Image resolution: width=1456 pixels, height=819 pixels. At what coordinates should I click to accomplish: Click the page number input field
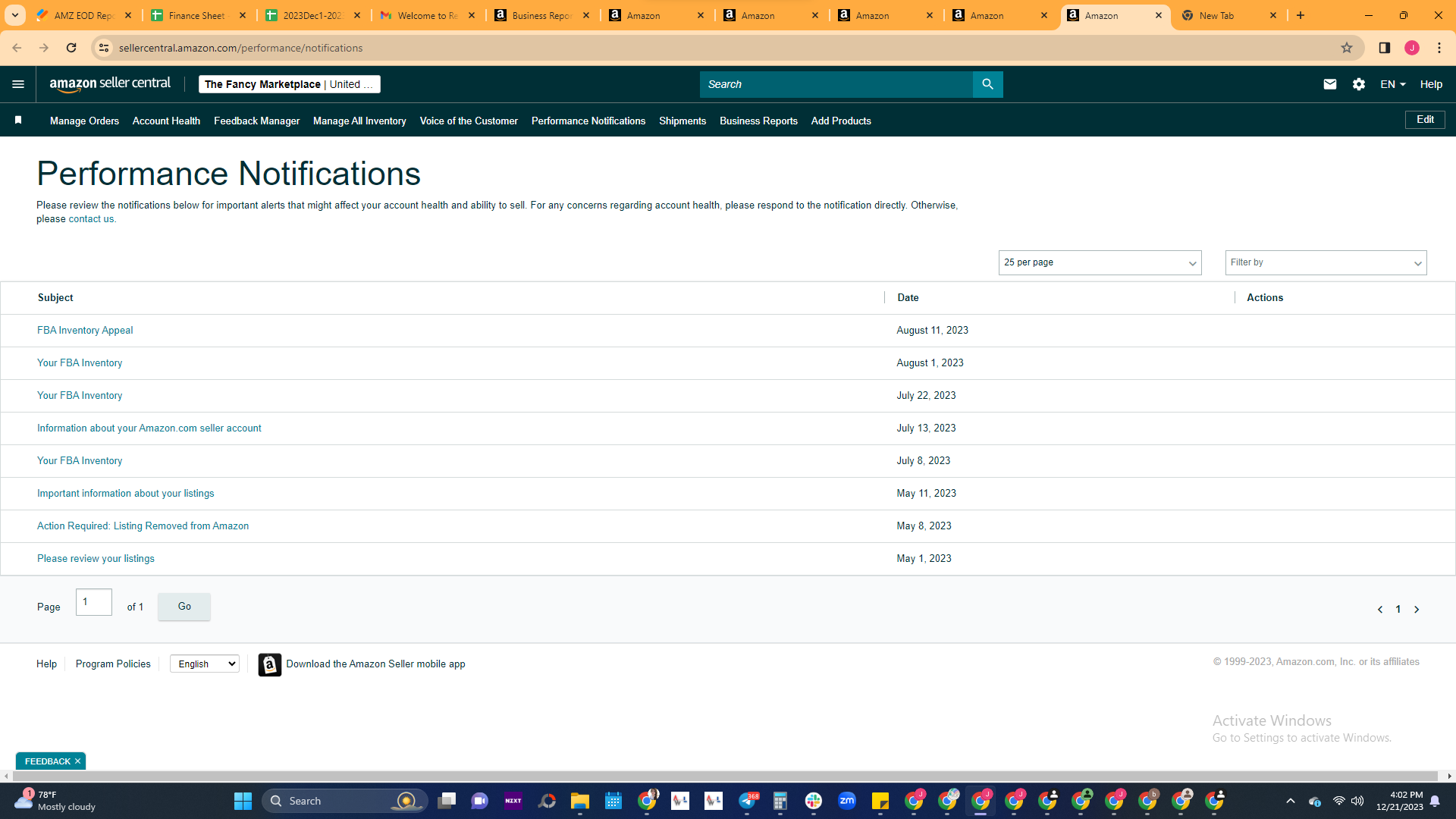click(94, 602)
